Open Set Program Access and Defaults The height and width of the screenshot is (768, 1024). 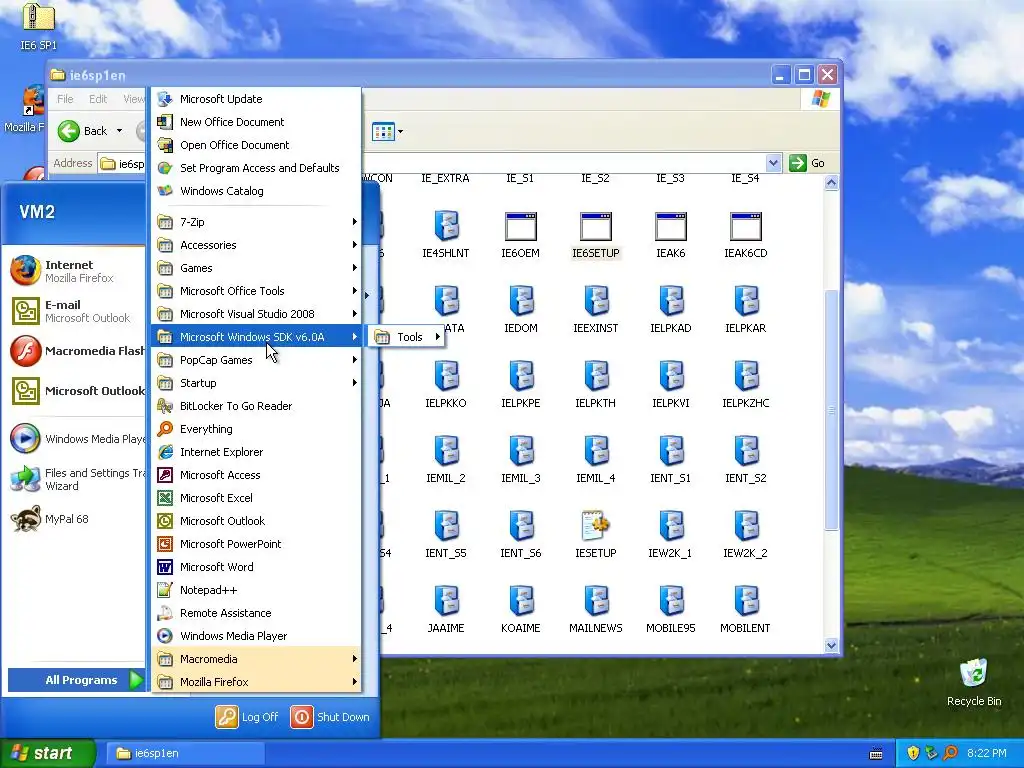pyautogui.click(x=256, y=168)
